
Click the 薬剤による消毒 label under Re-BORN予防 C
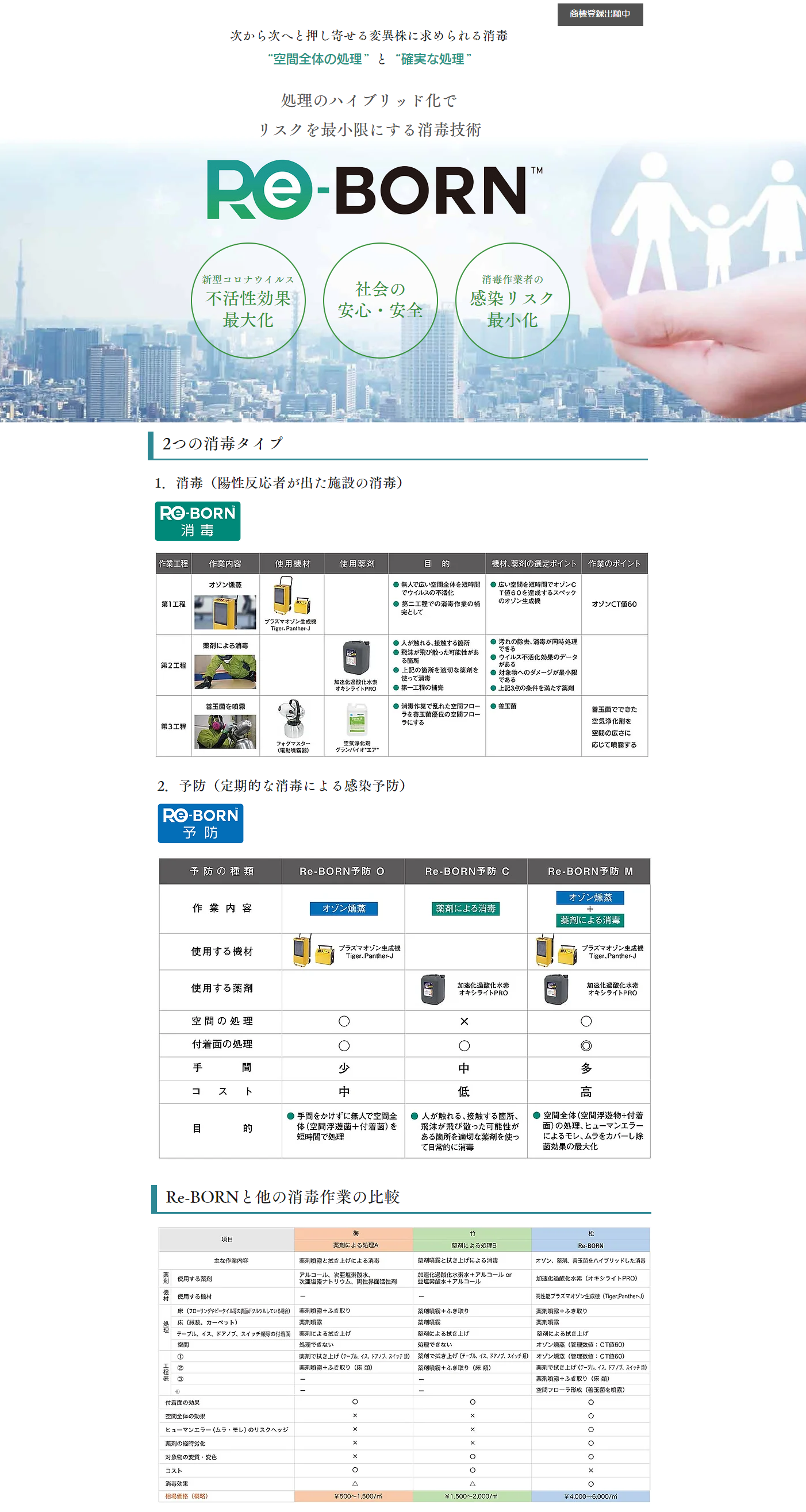[466, 909]
